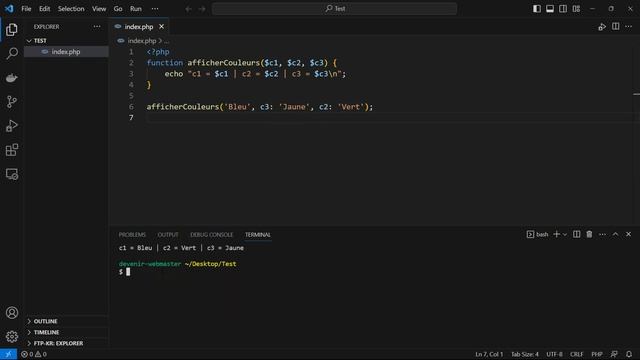Select index.php in the Explorer tree

pos(67,52)
